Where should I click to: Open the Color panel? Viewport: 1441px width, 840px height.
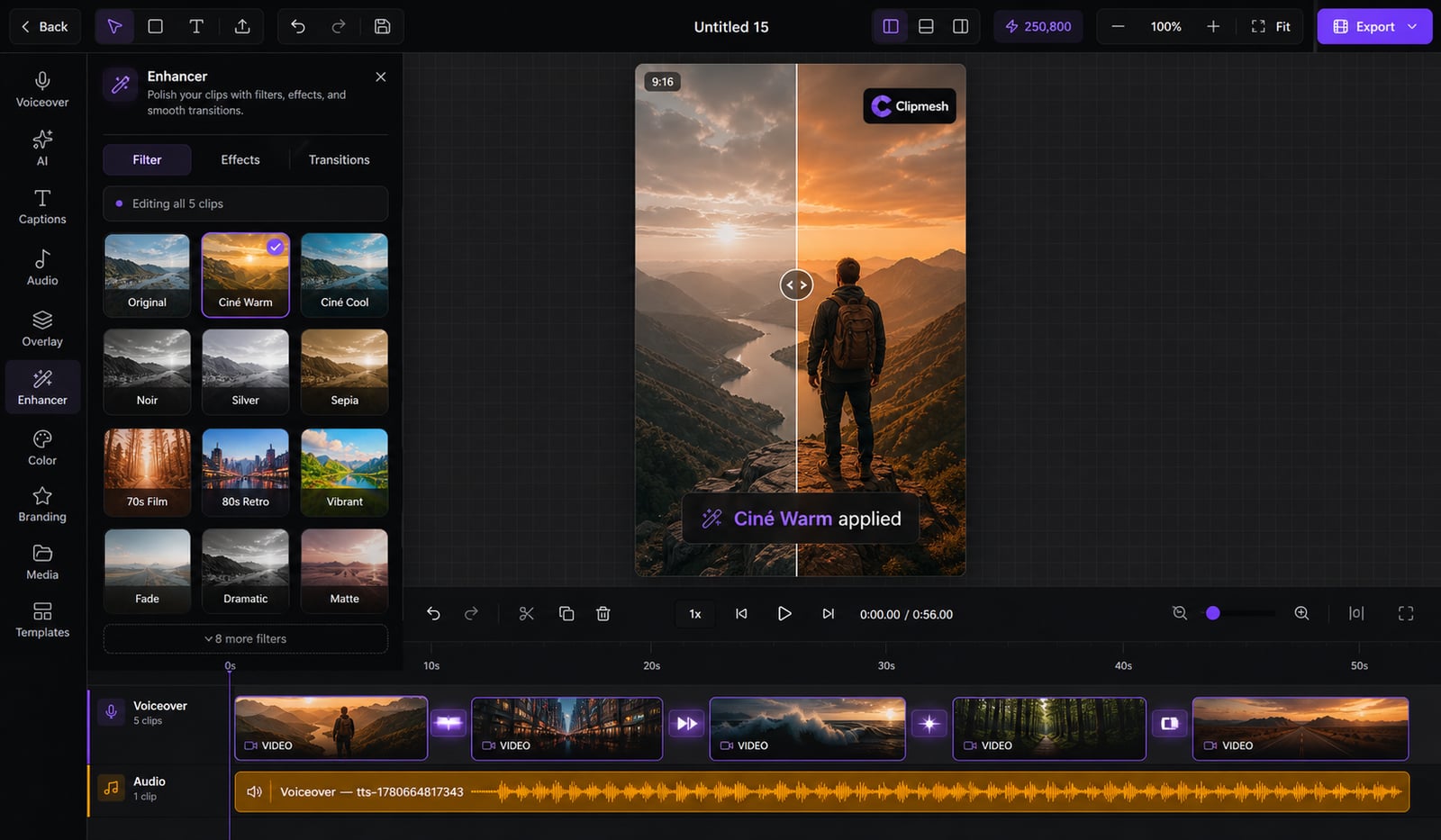[42, 447]
